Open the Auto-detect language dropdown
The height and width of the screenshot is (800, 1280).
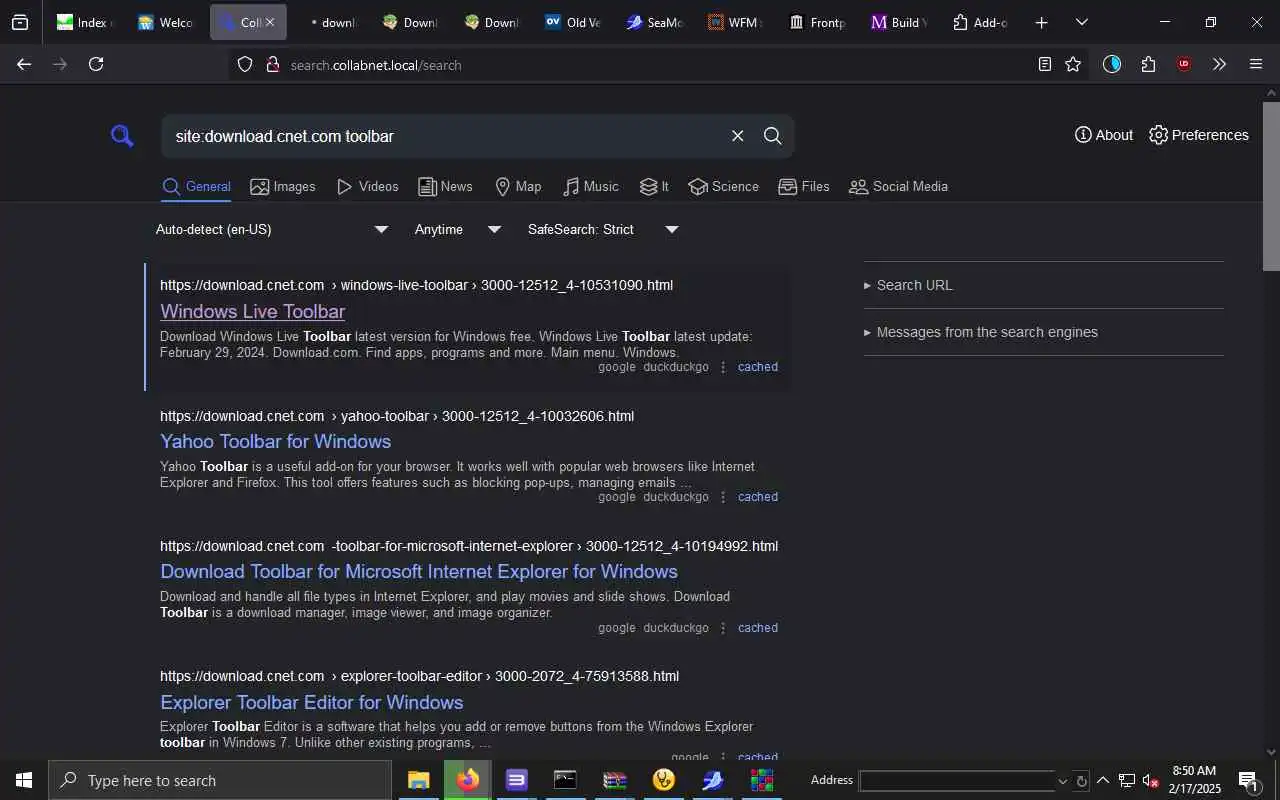[272, 229]
